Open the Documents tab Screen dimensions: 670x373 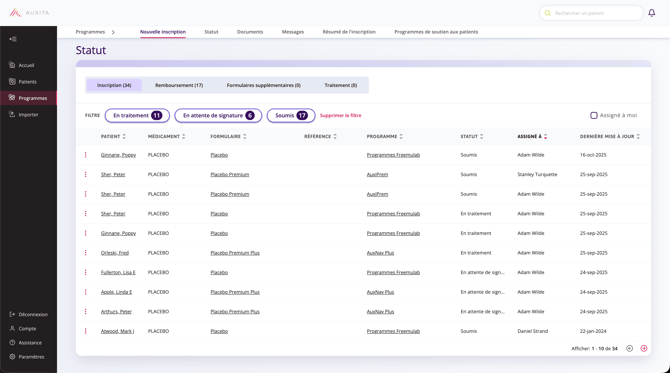(250, 32)
